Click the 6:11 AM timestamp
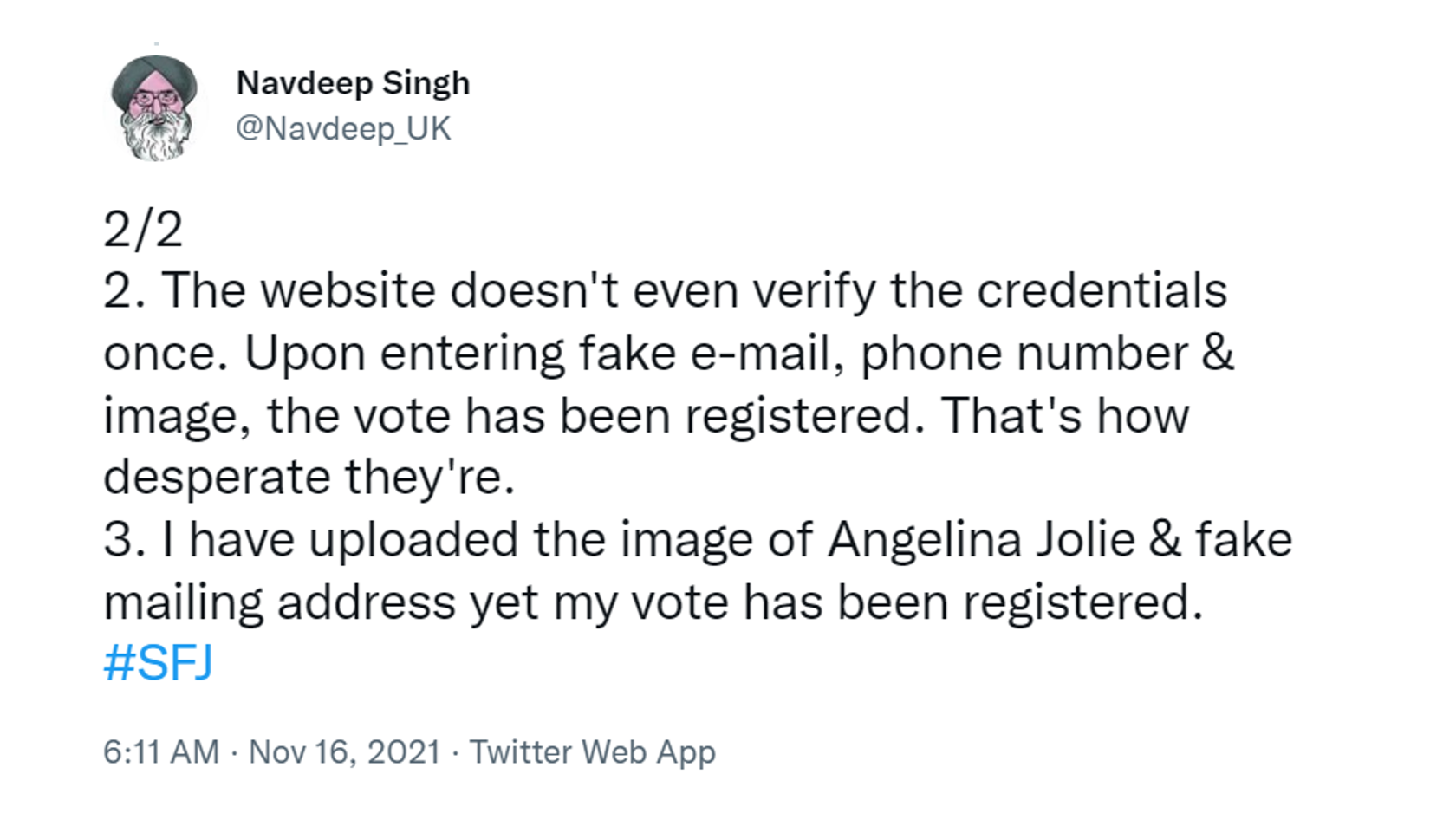 pos(161,751)
